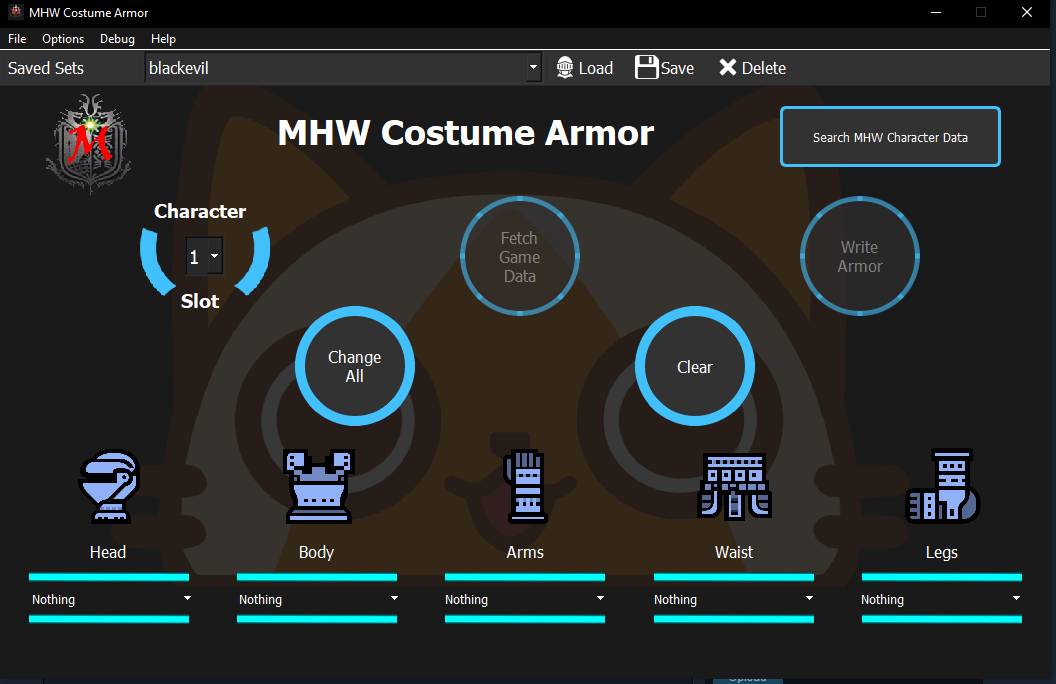This screenshot has width=1056, height=684.
Task: Click the Head label text
Action: (x=108, y=552)
